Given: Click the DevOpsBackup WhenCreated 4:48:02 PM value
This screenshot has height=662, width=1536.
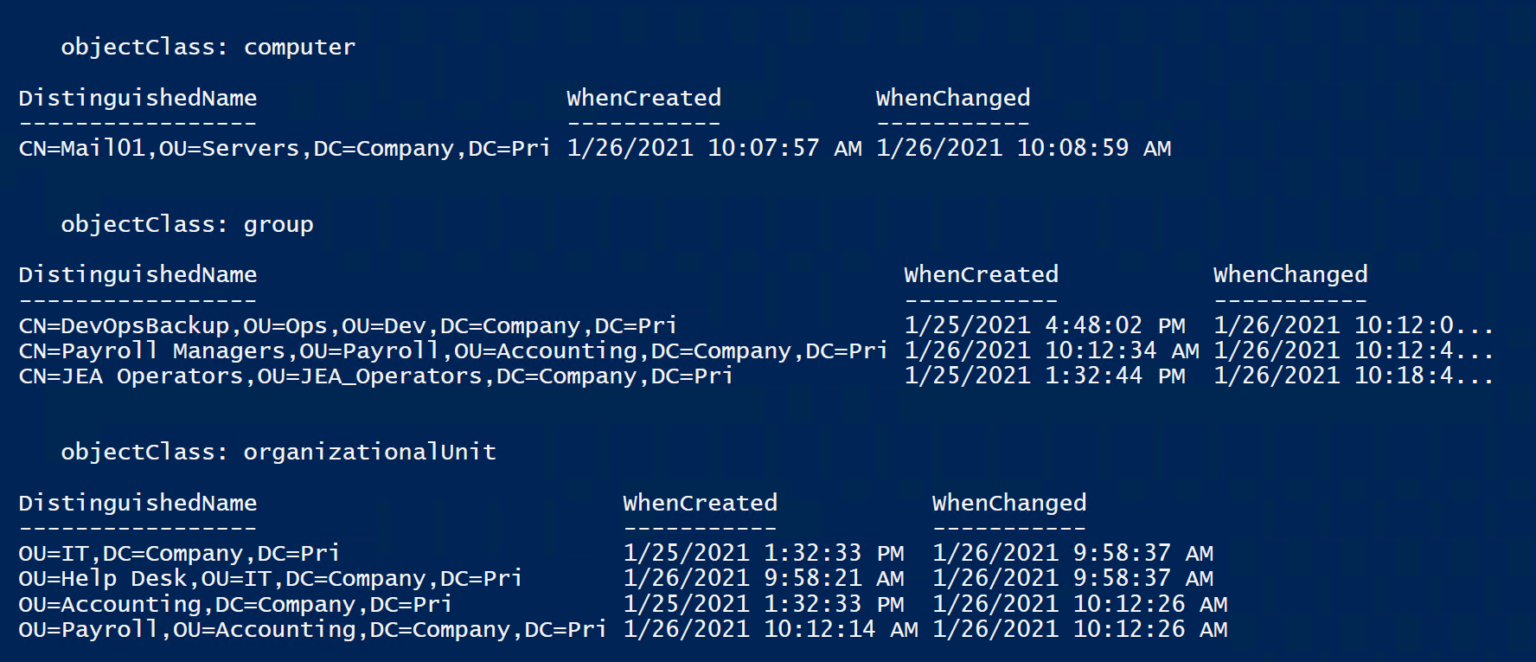Looking at the screenshot, I should point(1045,326).
